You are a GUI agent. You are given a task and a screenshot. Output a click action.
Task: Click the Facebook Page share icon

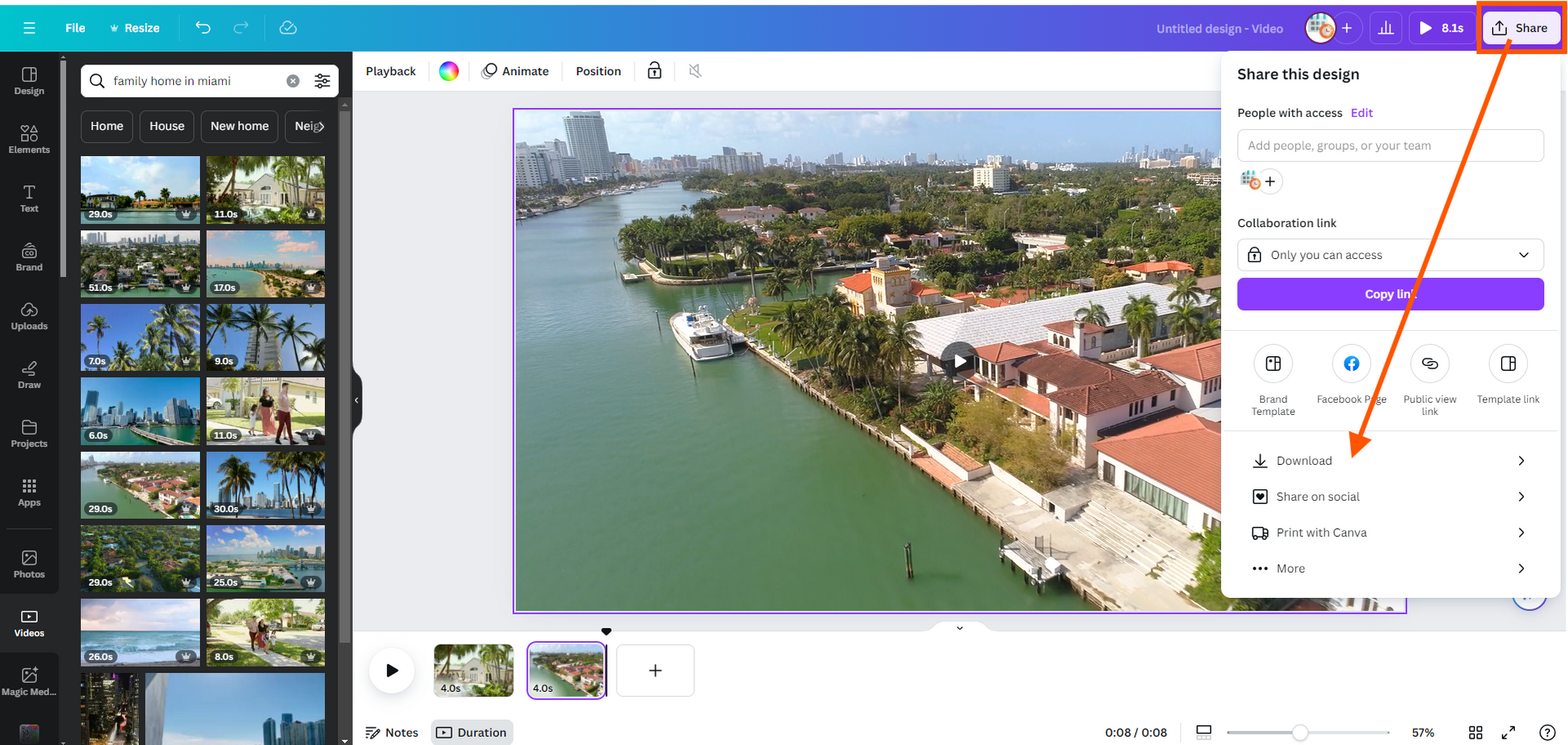pos(1351,364)
